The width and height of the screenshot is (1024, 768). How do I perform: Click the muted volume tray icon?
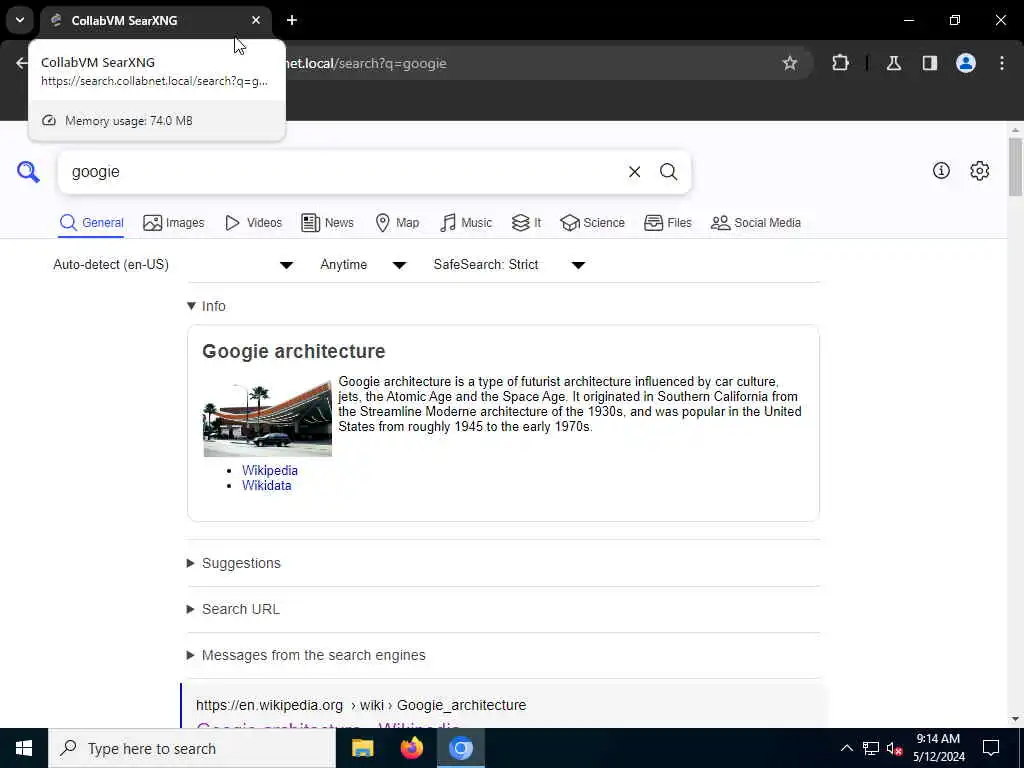click(x=894, y=748)
